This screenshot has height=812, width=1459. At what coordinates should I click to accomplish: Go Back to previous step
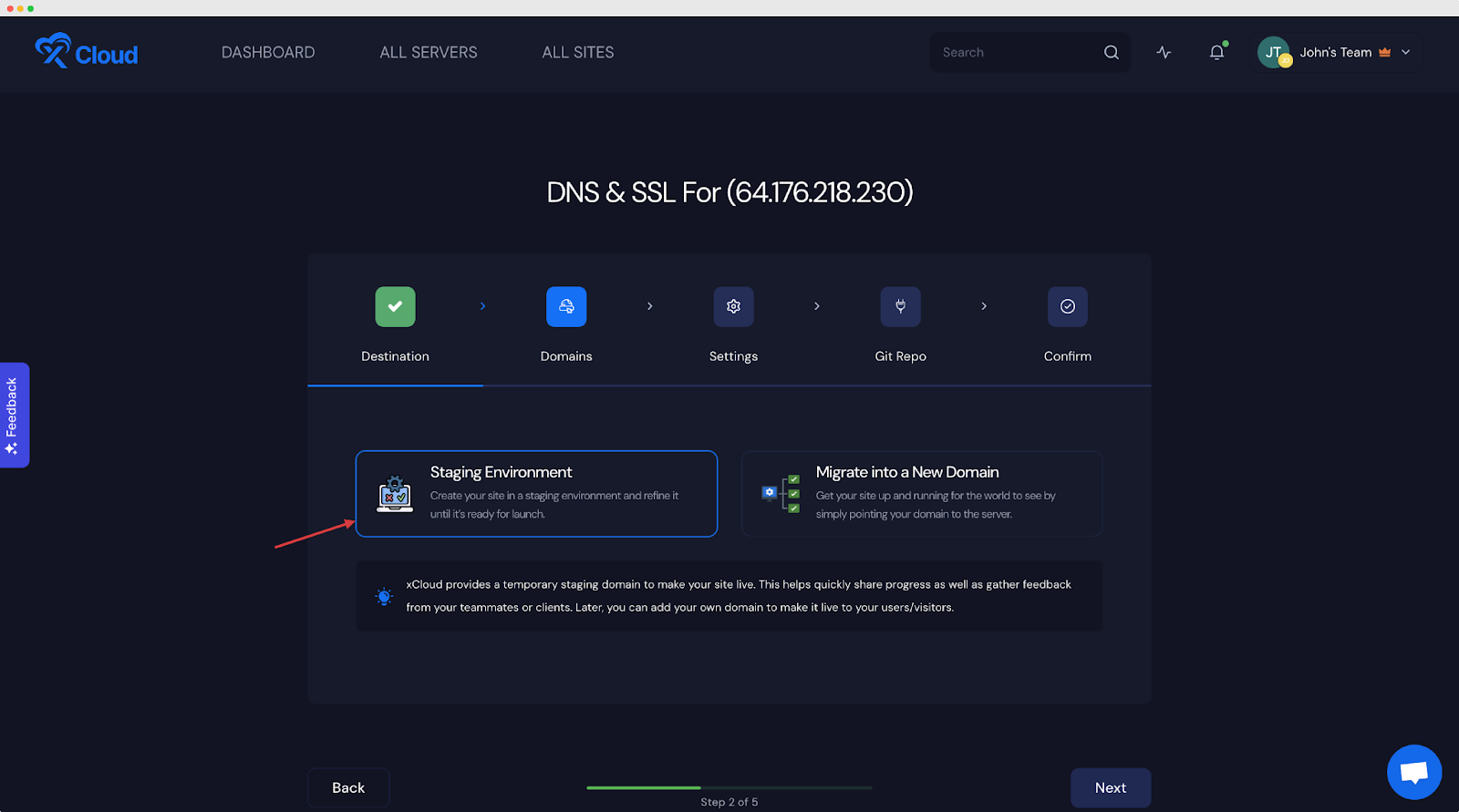pyautogui.click(x=348, y=787)
